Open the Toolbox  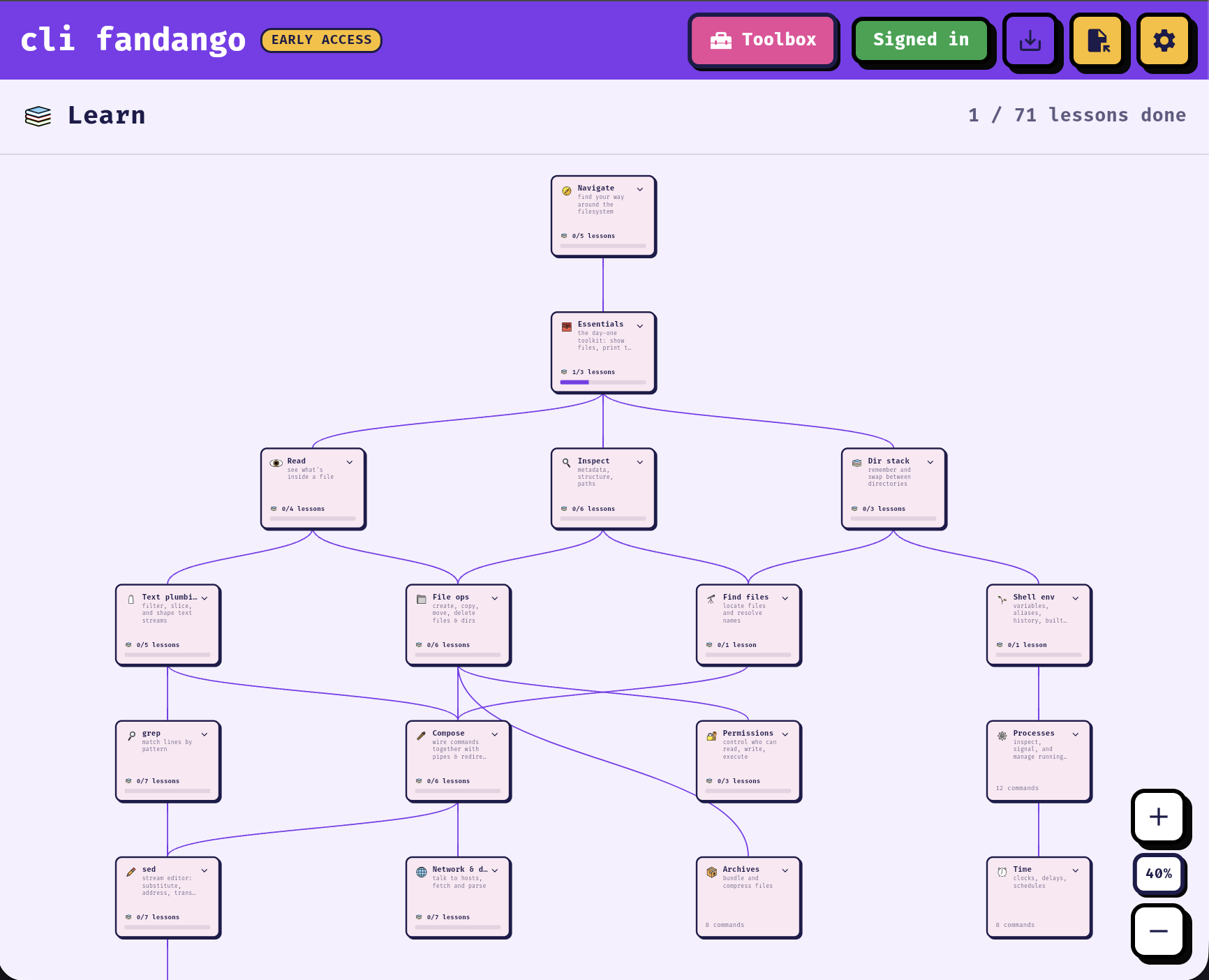[x=763, y=40]
